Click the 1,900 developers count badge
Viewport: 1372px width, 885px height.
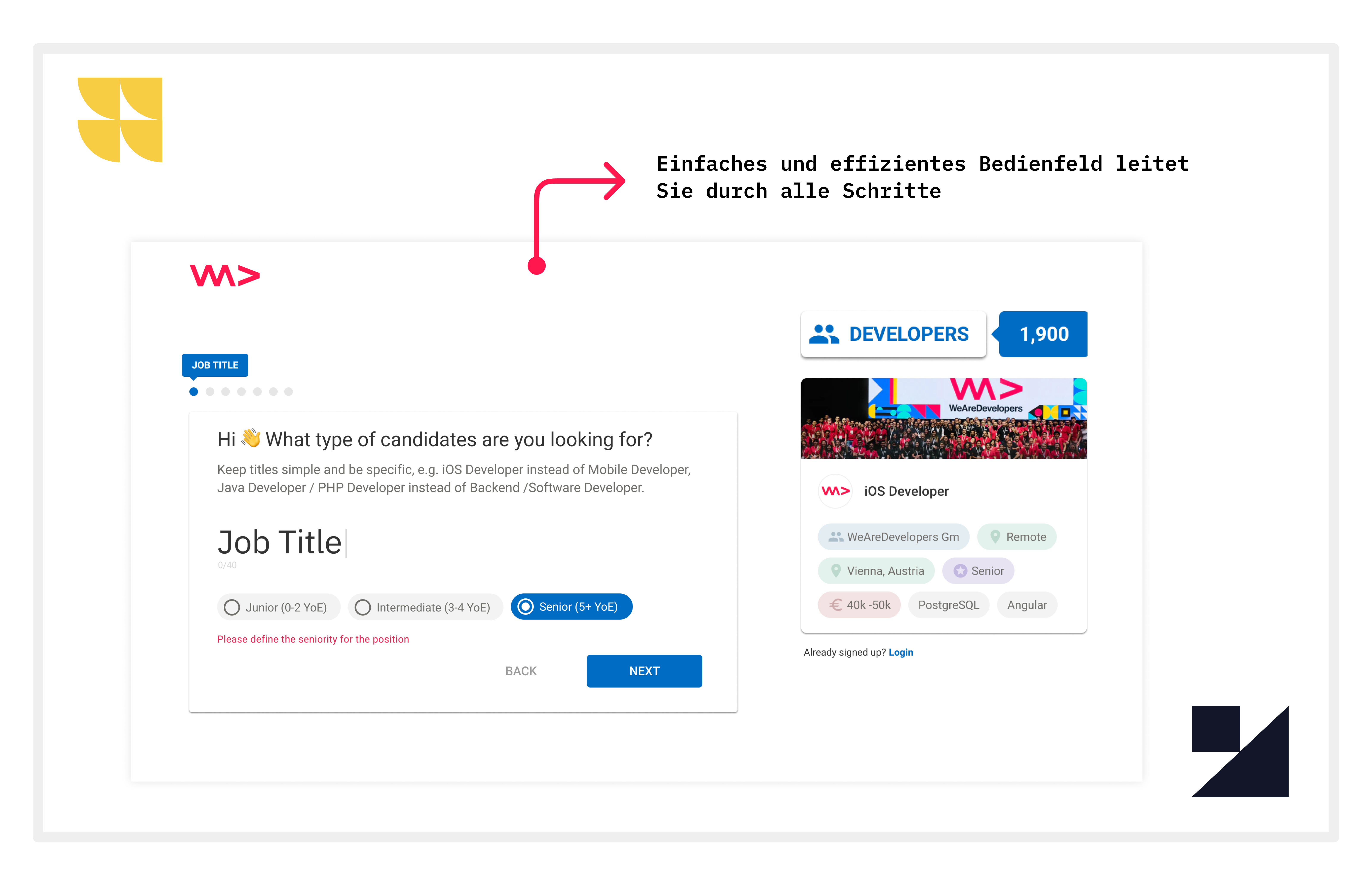point(1043,334)
